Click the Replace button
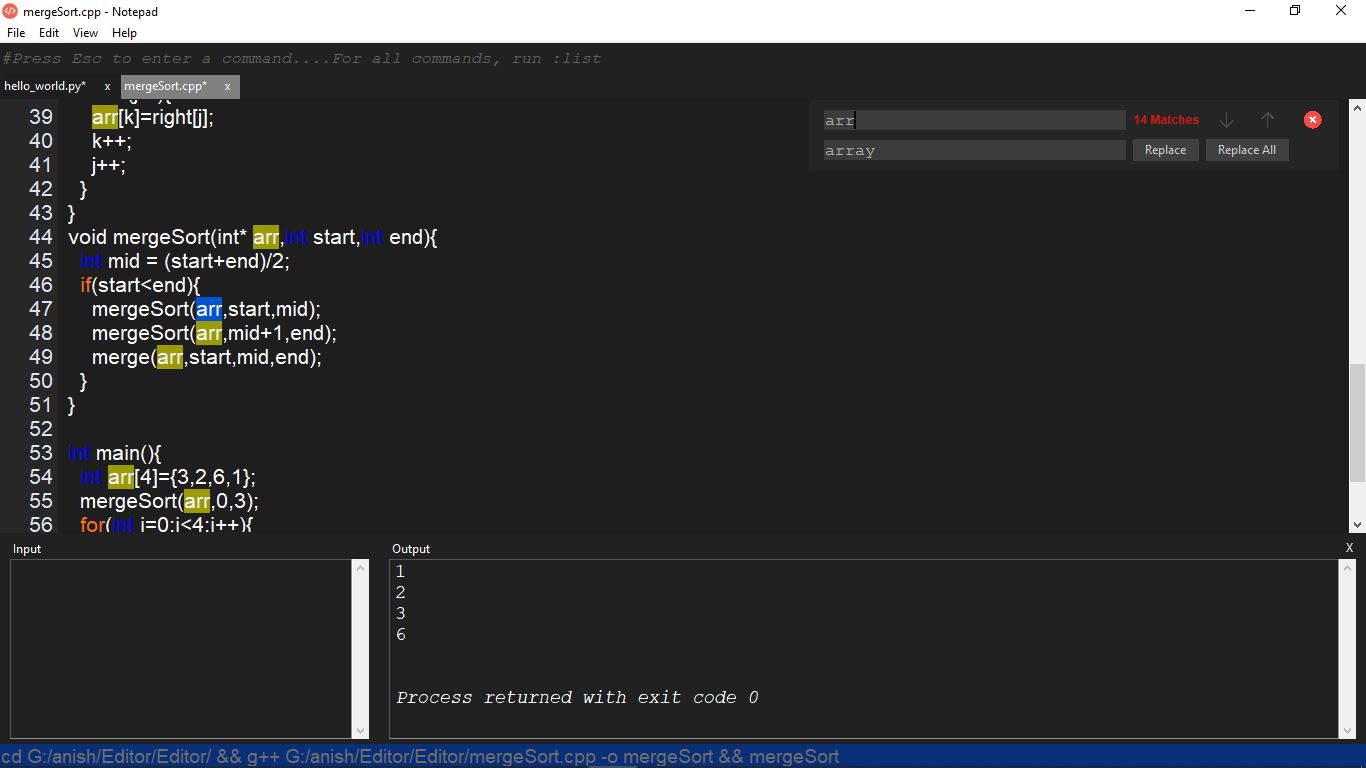1366x768 pixels. point(1165,149)
